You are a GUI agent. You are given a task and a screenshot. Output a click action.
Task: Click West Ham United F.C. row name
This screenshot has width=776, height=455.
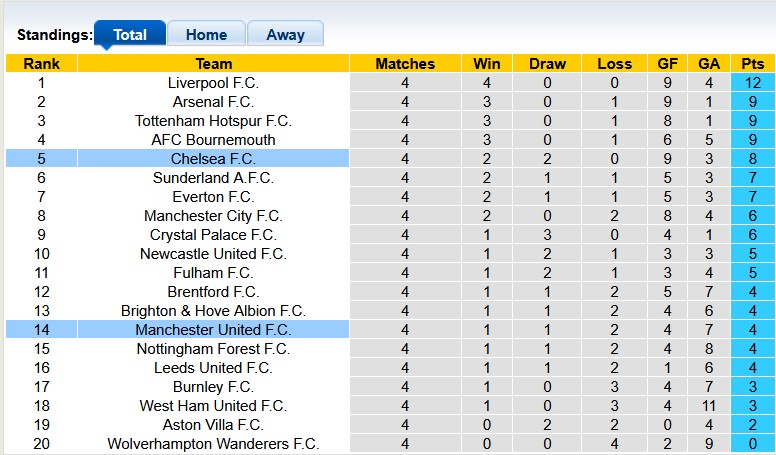[213, 406]
